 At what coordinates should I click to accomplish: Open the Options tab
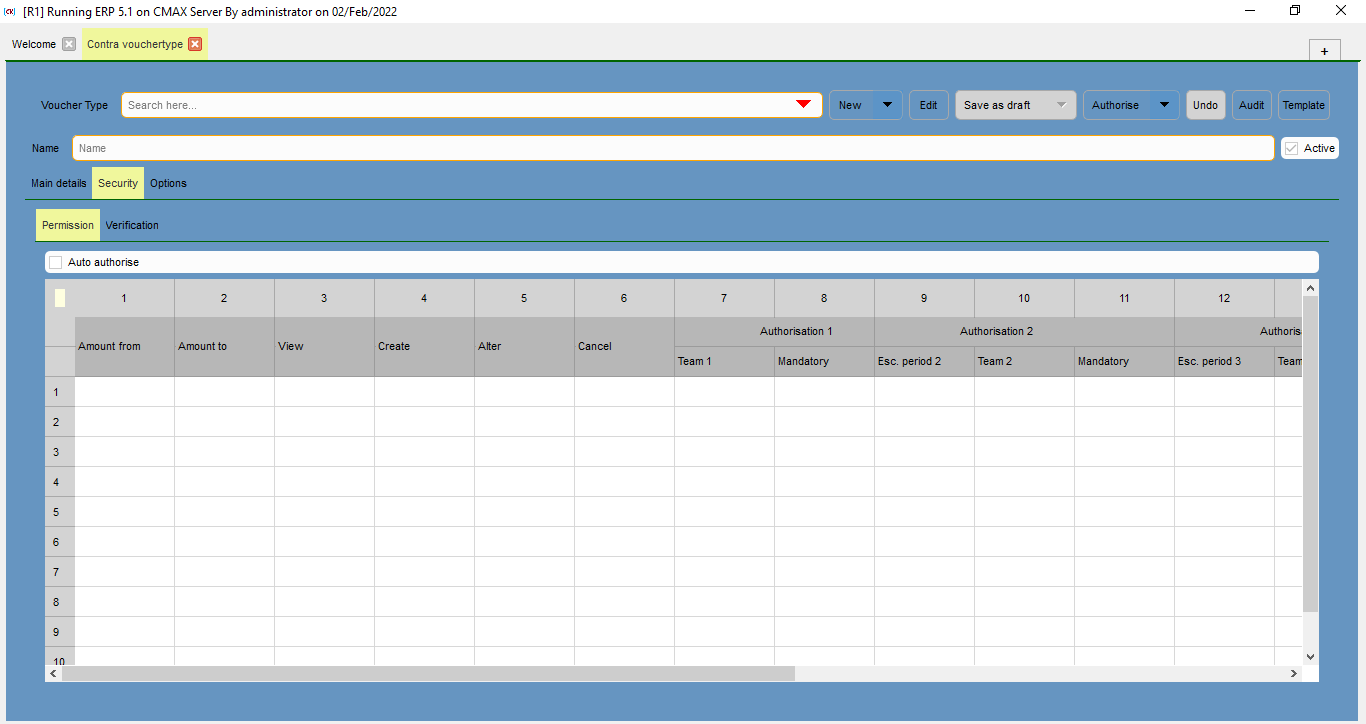(x=169, y=183)
